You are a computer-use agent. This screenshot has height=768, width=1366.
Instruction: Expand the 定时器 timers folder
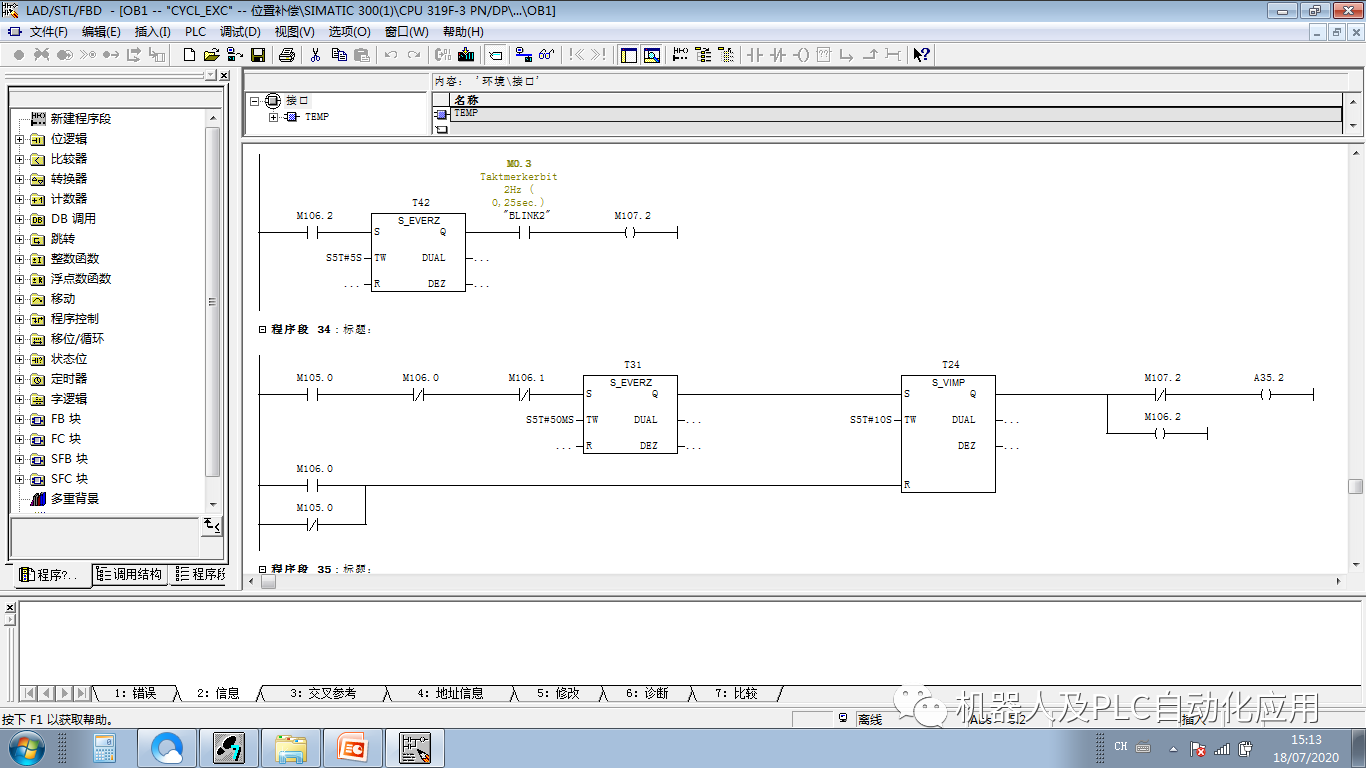point(19,379)
